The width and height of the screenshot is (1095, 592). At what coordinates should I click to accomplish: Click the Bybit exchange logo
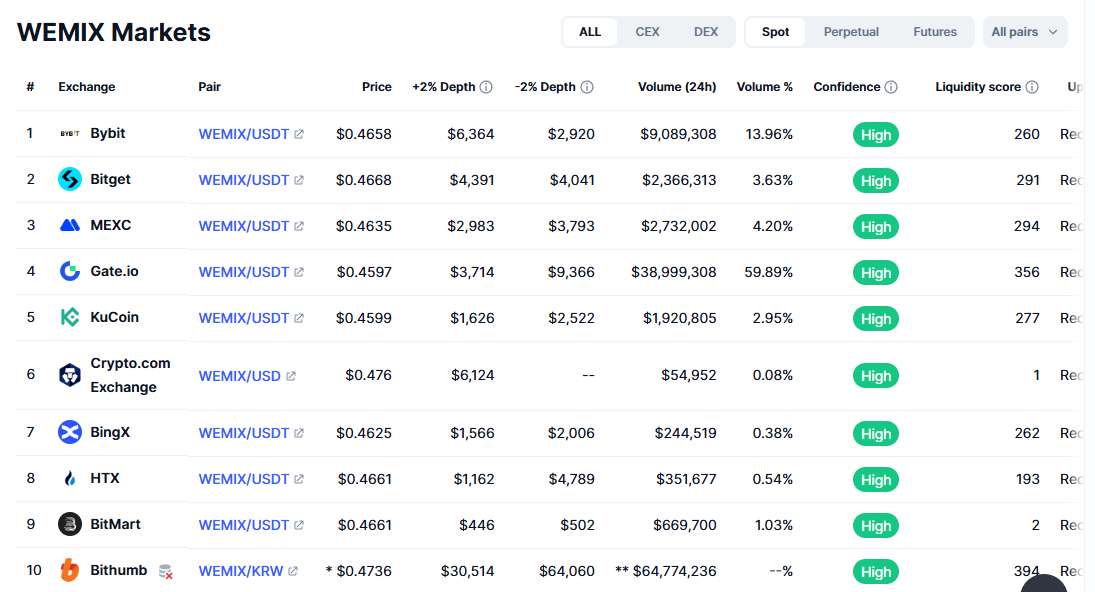coord(70,133)
